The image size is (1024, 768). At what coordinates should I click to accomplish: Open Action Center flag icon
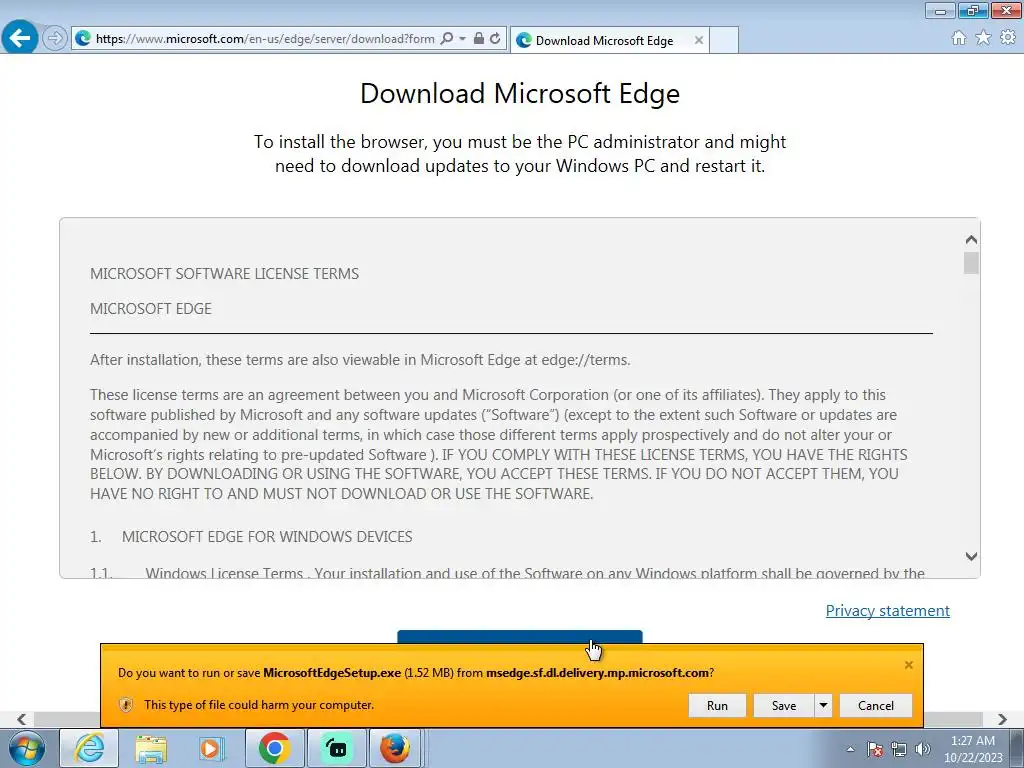click(x=875, y=749)
